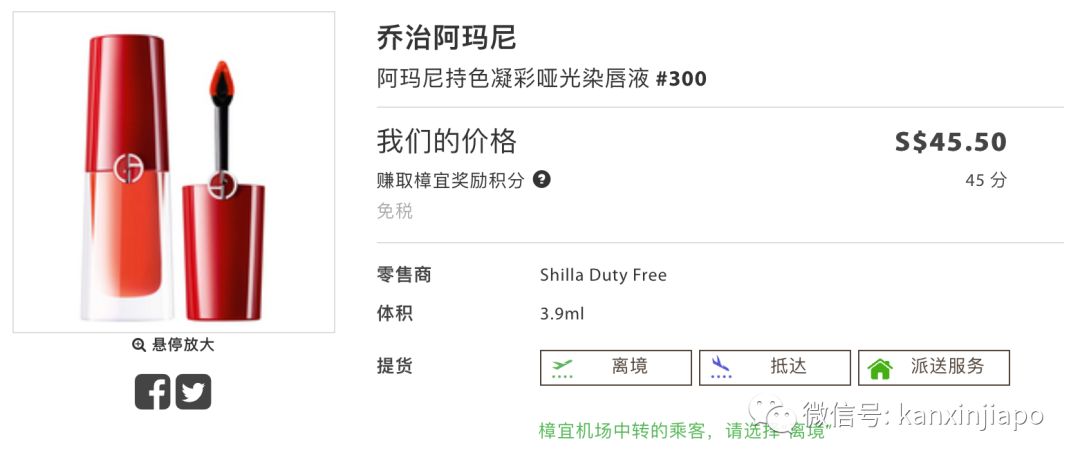Choose 抵达 arrival pickup option
Viewport: 1080px width, 466px height.
tap(774, 367)
